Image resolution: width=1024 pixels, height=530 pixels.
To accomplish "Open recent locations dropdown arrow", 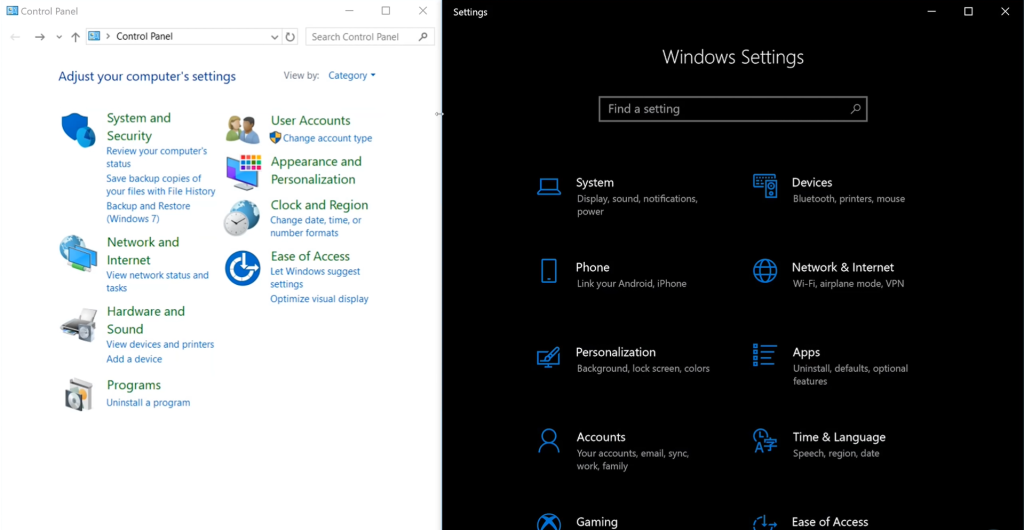I will 59,37.
